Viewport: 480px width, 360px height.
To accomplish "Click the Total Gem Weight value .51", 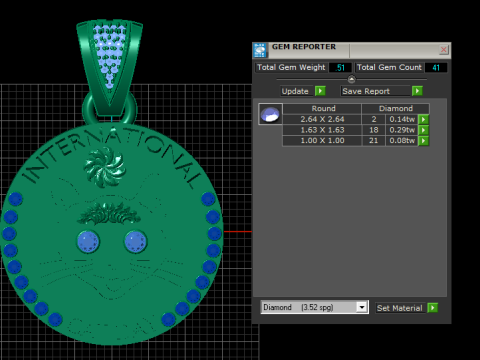I will (340, 68).
